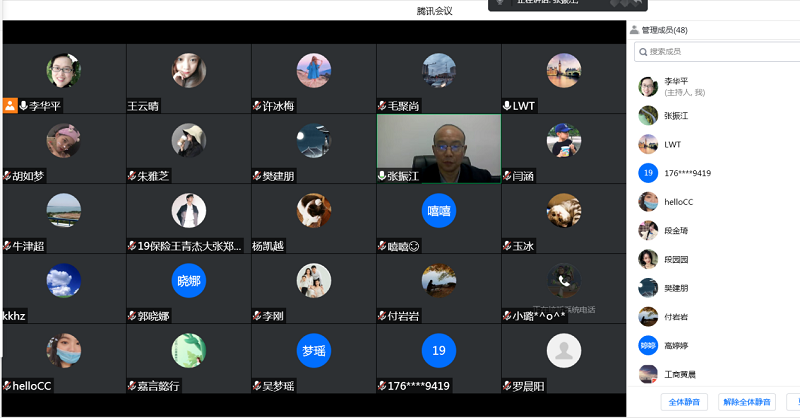800x418 pixels.
Task: Click the orange host icon beside 李华平
Action: tap(10, 105)
